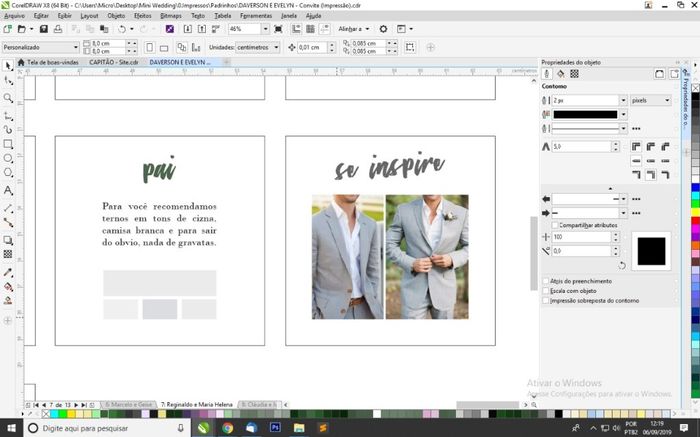700x437 pixels.
Task: Open Options via the gear icon
Action: pyautogui.click(x=383, y=29)
